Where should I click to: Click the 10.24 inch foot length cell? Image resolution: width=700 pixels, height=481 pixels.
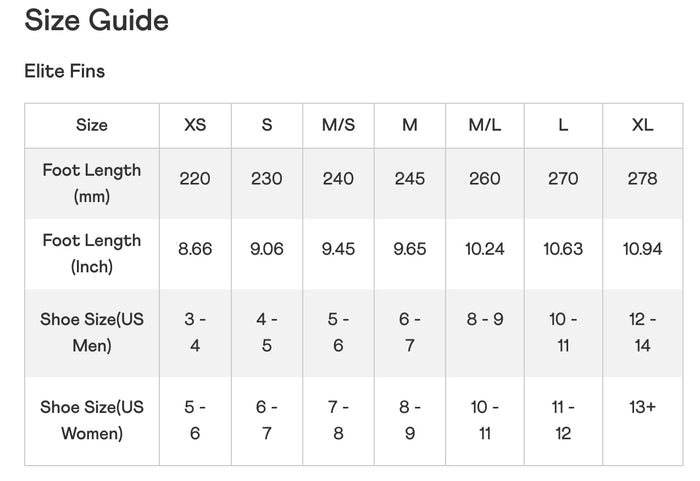[485, 249]
